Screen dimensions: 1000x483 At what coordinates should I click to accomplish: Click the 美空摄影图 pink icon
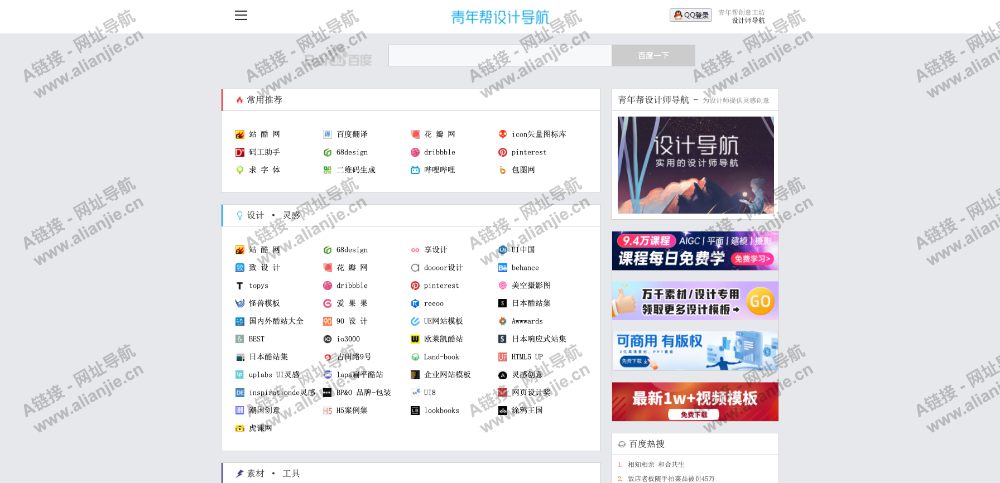click(503, 286)
